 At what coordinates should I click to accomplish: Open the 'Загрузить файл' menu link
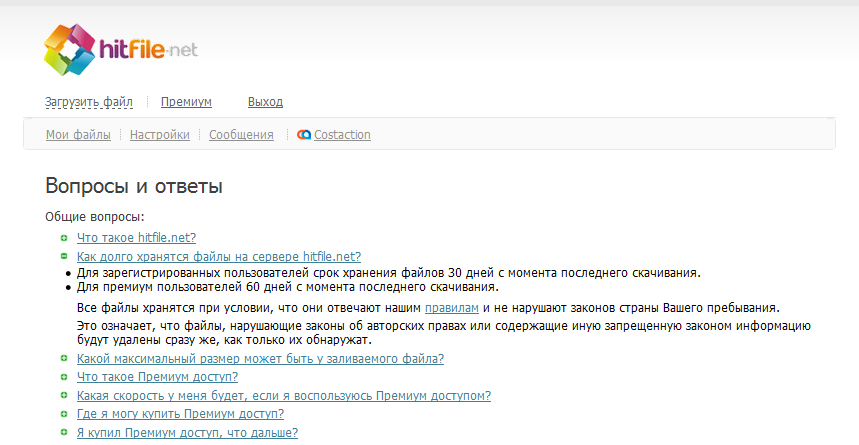coord(89,102)
